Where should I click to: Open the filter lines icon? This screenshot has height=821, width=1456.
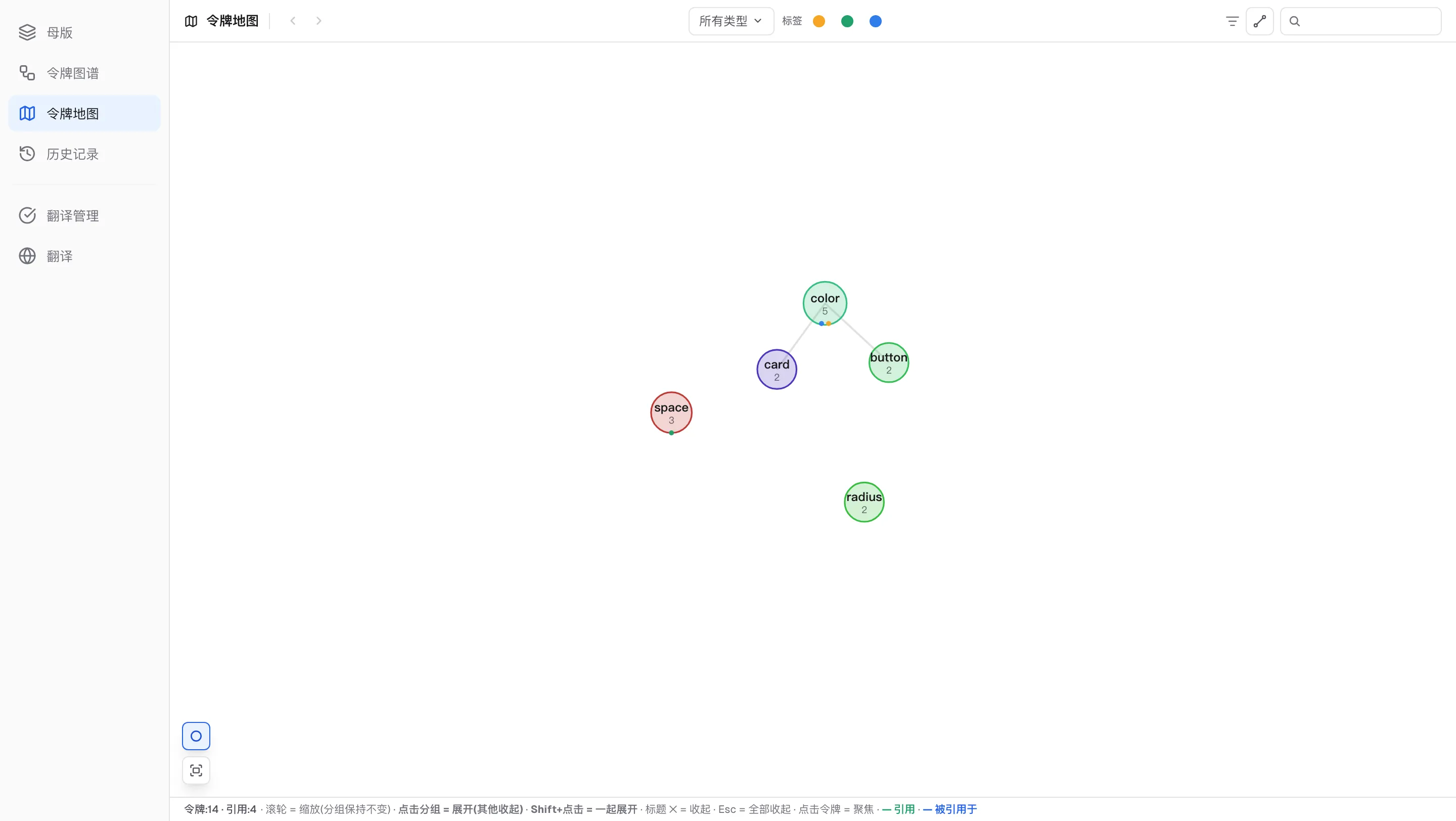1232,21
